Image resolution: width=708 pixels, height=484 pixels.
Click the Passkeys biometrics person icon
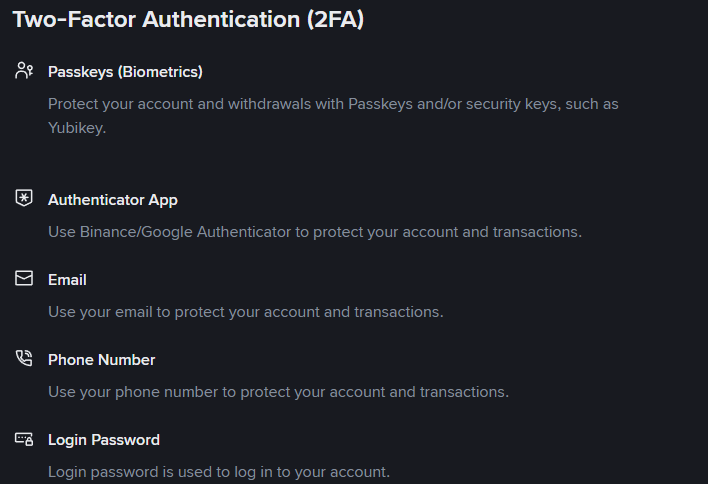(25, 71)
